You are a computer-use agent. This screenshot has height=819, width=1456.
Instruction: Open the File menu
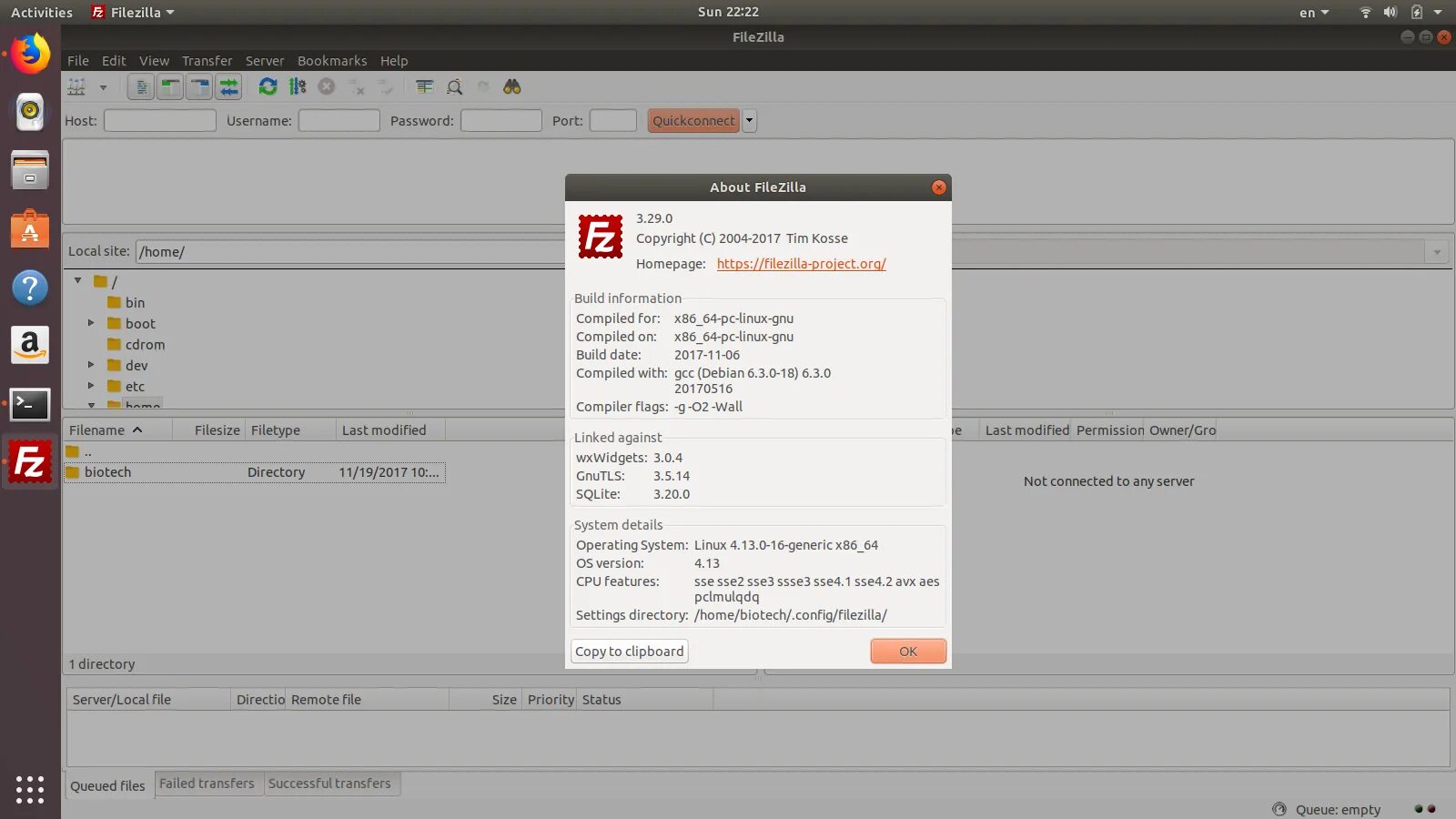(x=78, y=61)
